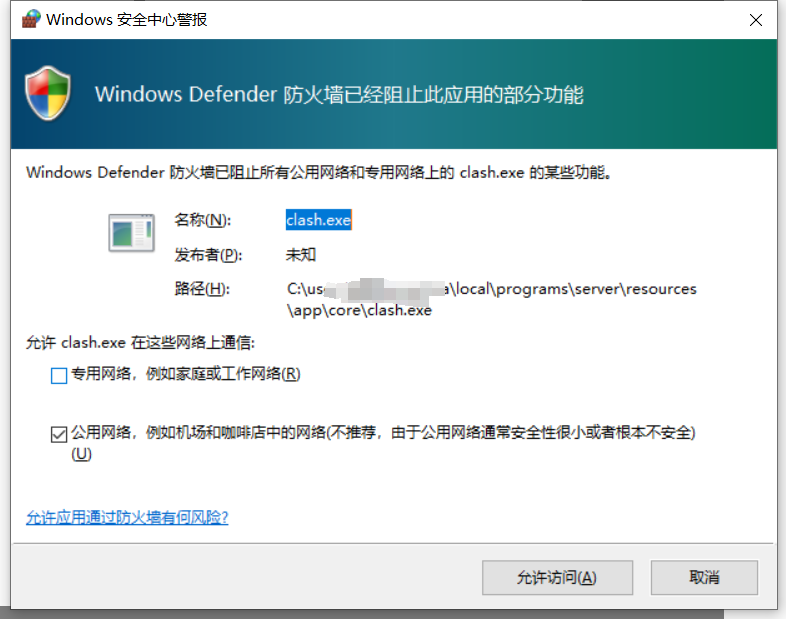
Task: Click the sentence stating firewall blocked clash.exe
Action: click(319, 172)
